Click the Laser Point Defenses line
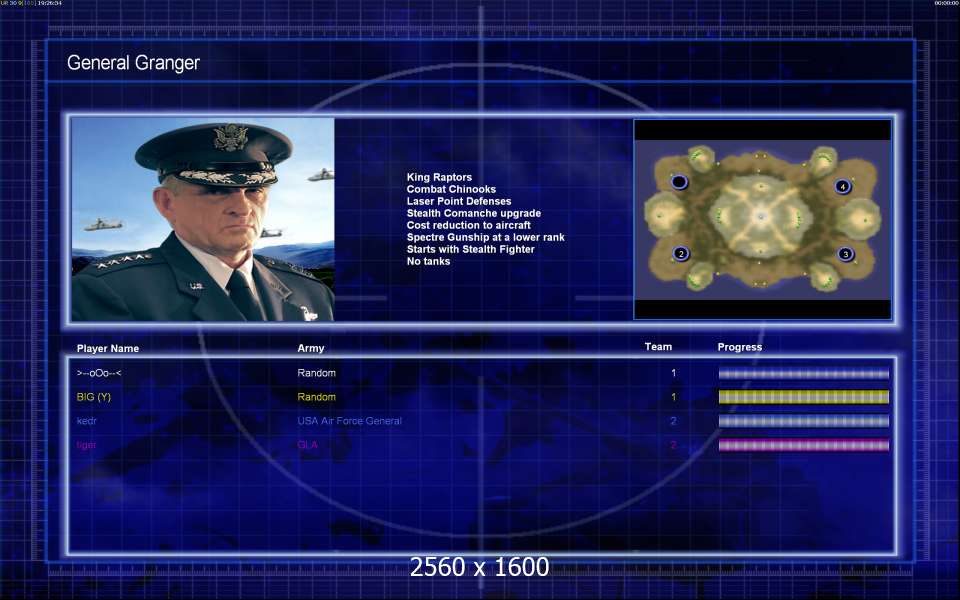 [459, 201]
